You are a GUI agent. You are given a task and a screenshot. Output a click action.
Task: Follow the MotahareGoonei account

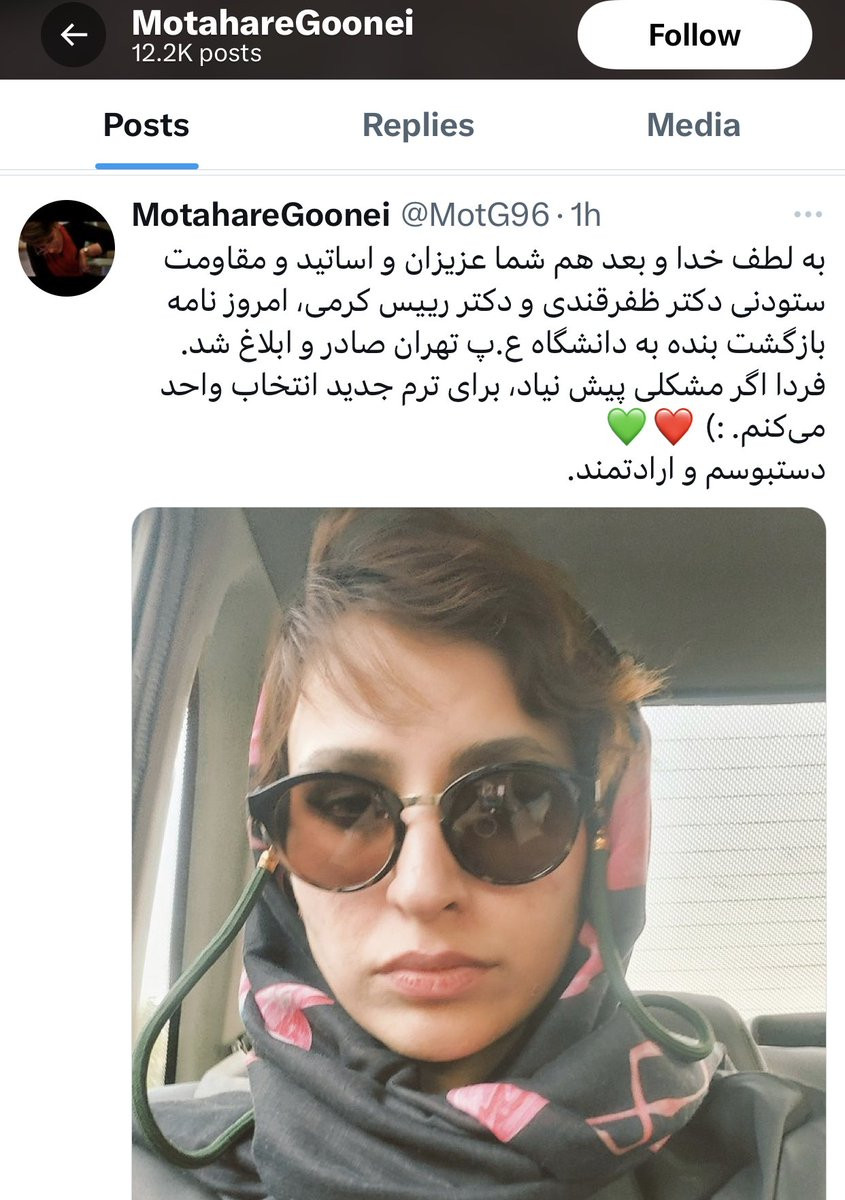(694, 35)
